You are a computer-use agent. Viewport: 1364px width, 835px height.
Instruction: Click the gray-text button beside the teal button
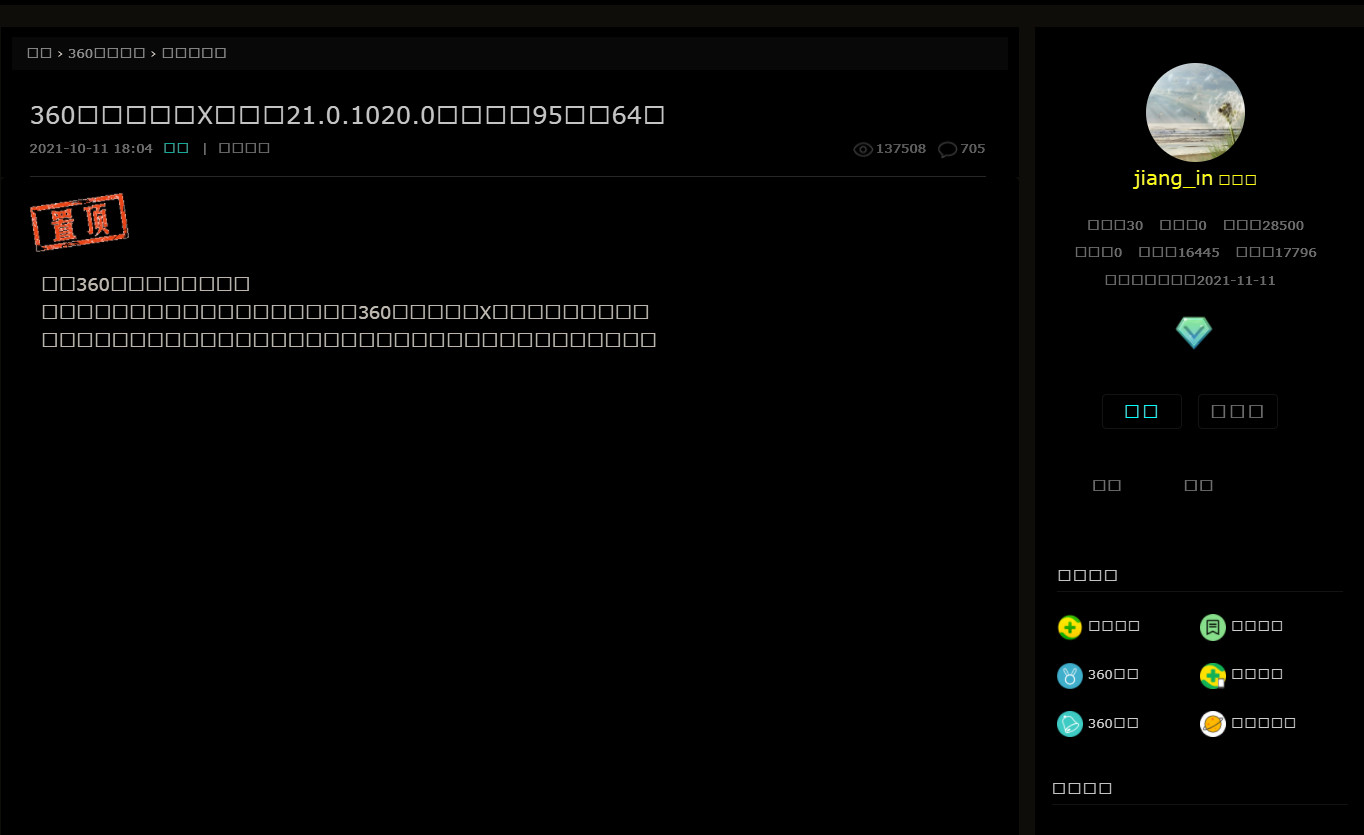[1238, 411]
